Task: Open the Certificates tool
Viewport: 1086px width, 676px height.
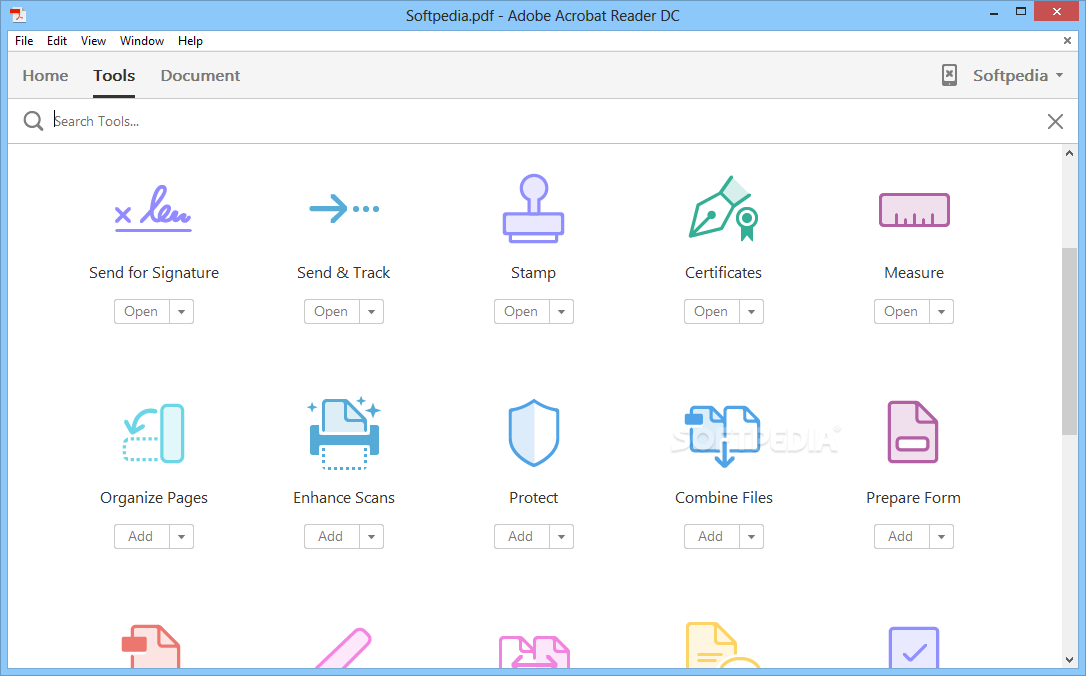Action: coord(711,312)
